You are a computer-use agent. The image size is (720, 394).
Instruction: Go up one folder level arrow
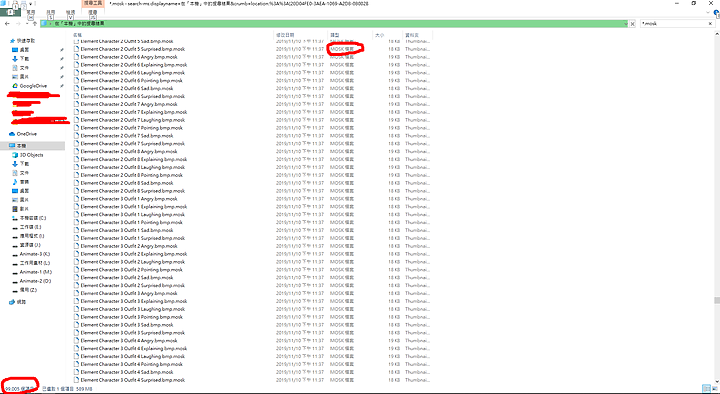34,23
